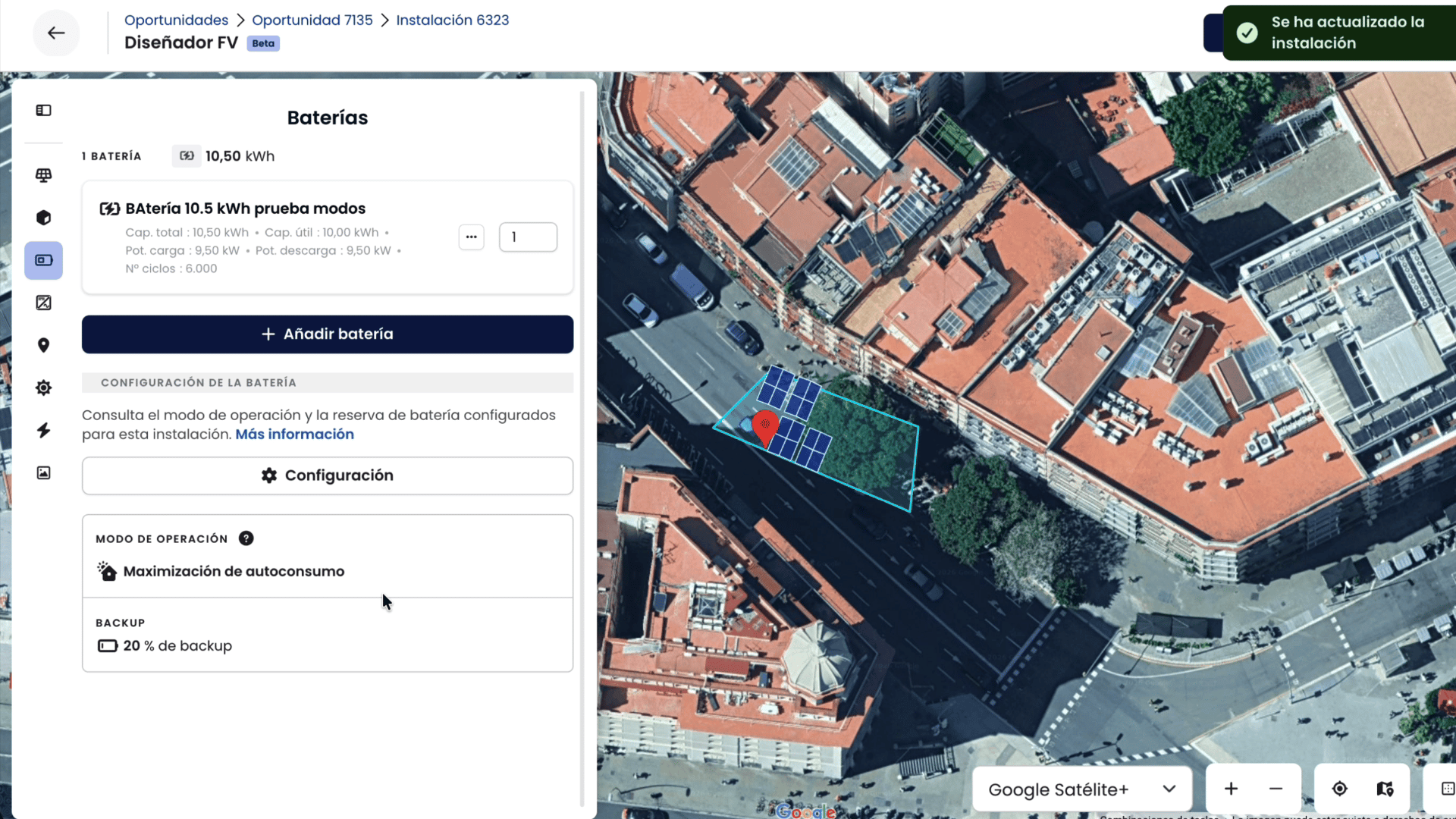
Task: Click Añadir batería button
Action: [328, 334]
